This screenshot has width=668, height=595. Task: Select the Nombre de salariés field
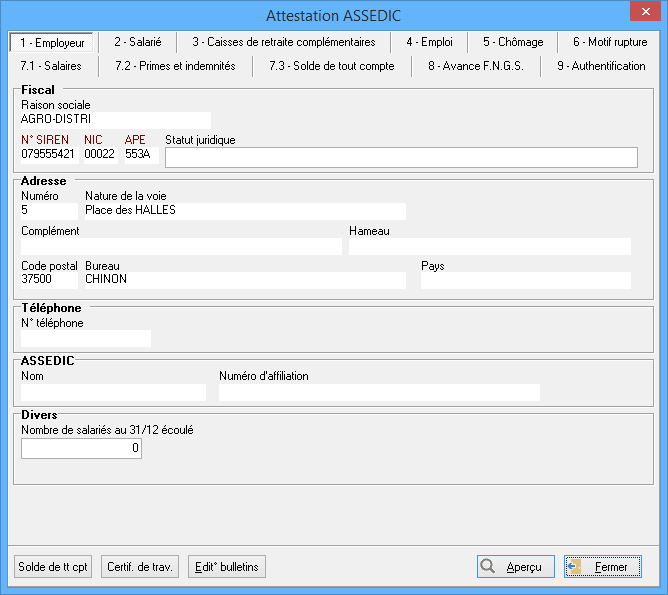(81, 449)
